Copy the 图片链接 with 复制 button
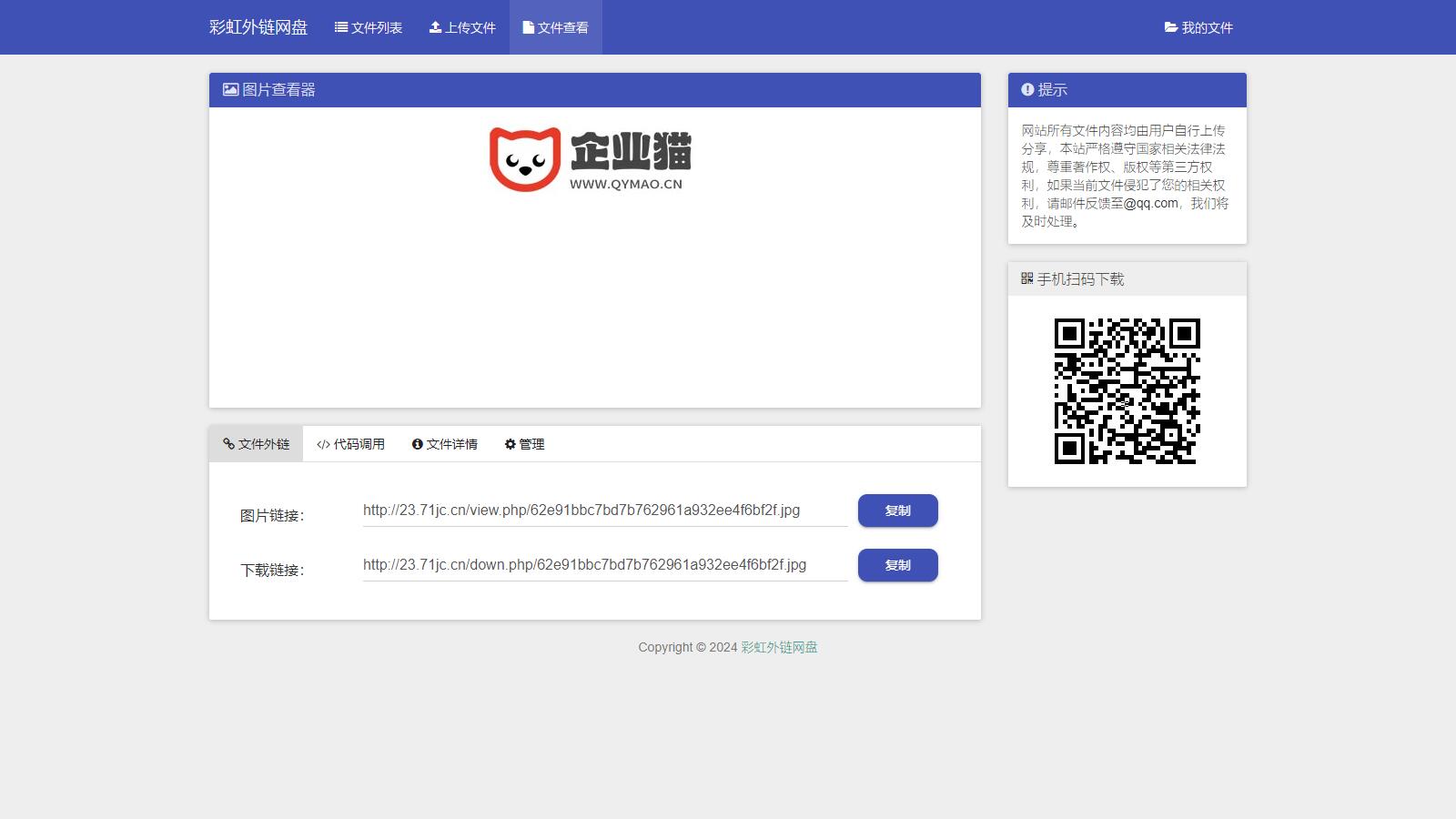Viewport: 1456px width, 819px height. (897, 511)
